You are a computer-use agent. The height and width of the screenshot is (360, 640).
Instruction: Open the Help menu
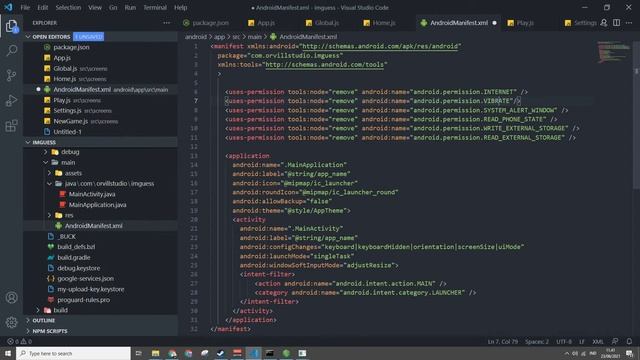tap(180, 7)
